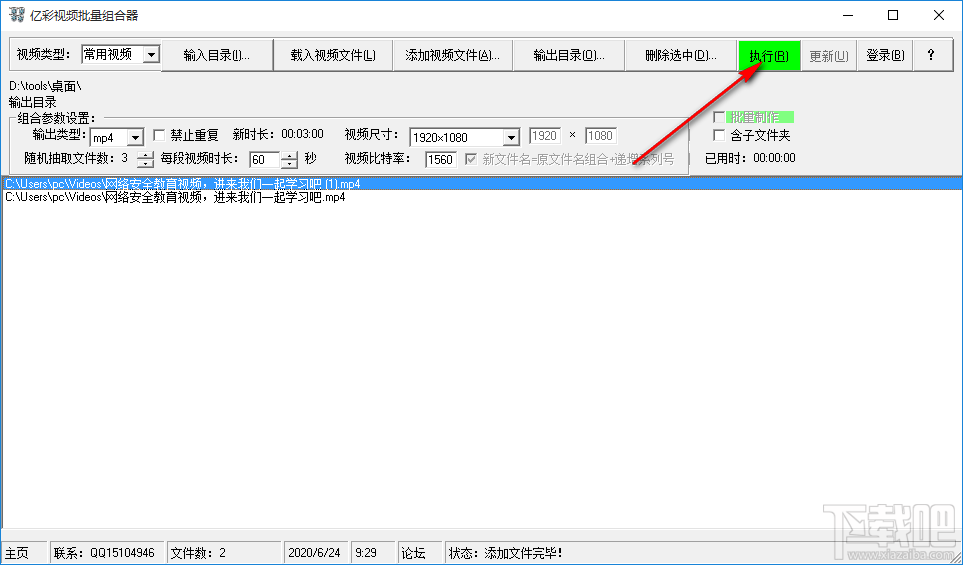
Task: Open the 视频尺寸 1920×1080 dropdown
Action: 511,137
